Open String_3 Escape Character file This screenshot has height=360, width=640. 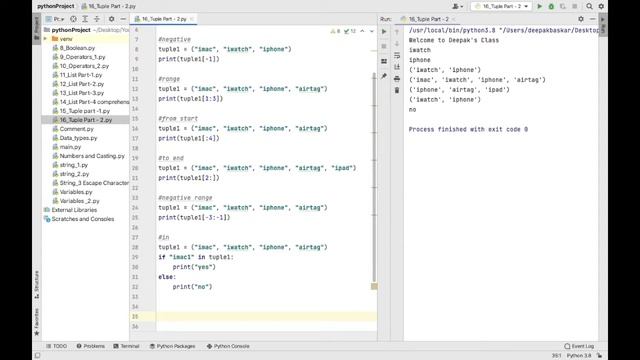point(94,183)
